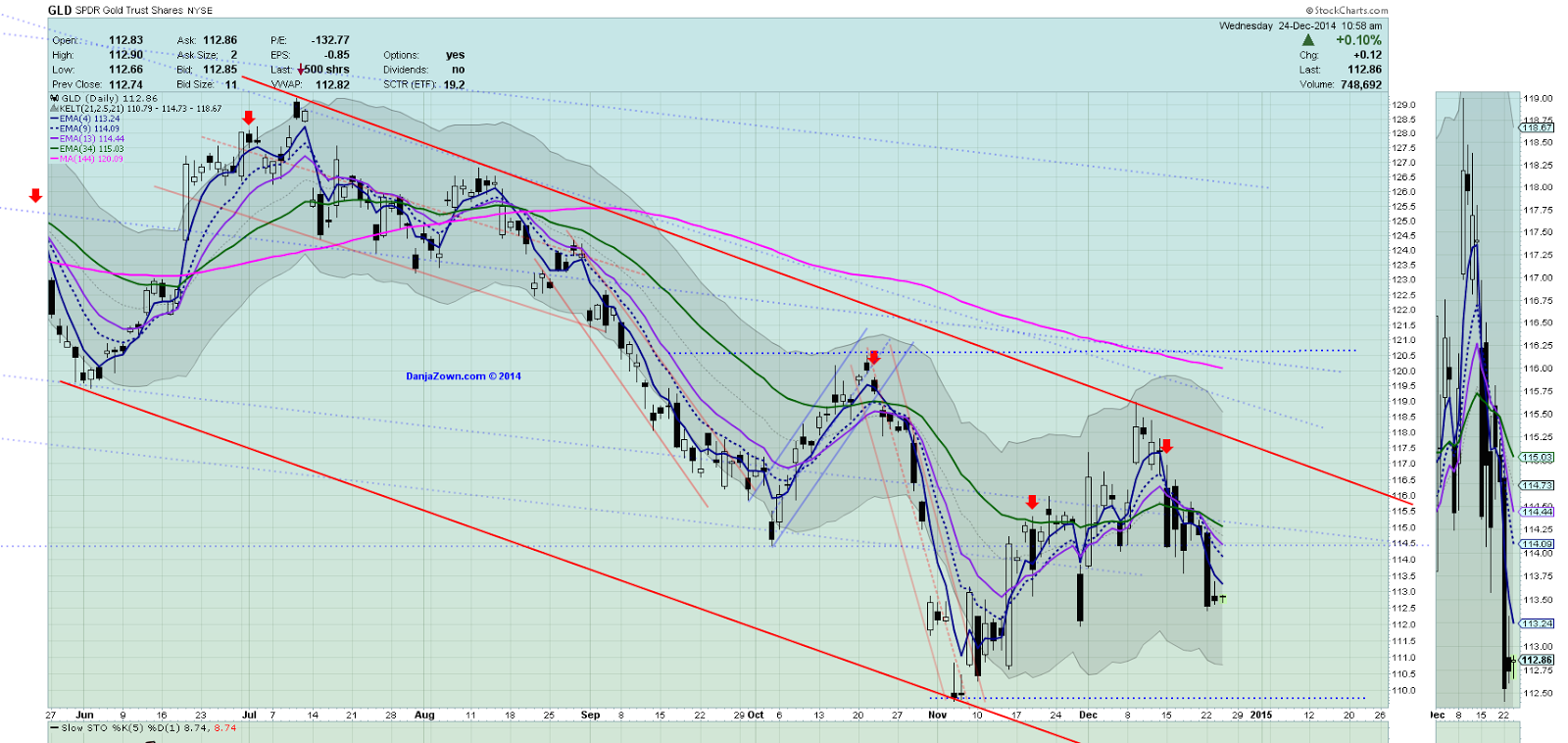Click the downtick arrow beside Last 500 shrs
This screenshot has width=1568, height=743.
pos(301,70)
